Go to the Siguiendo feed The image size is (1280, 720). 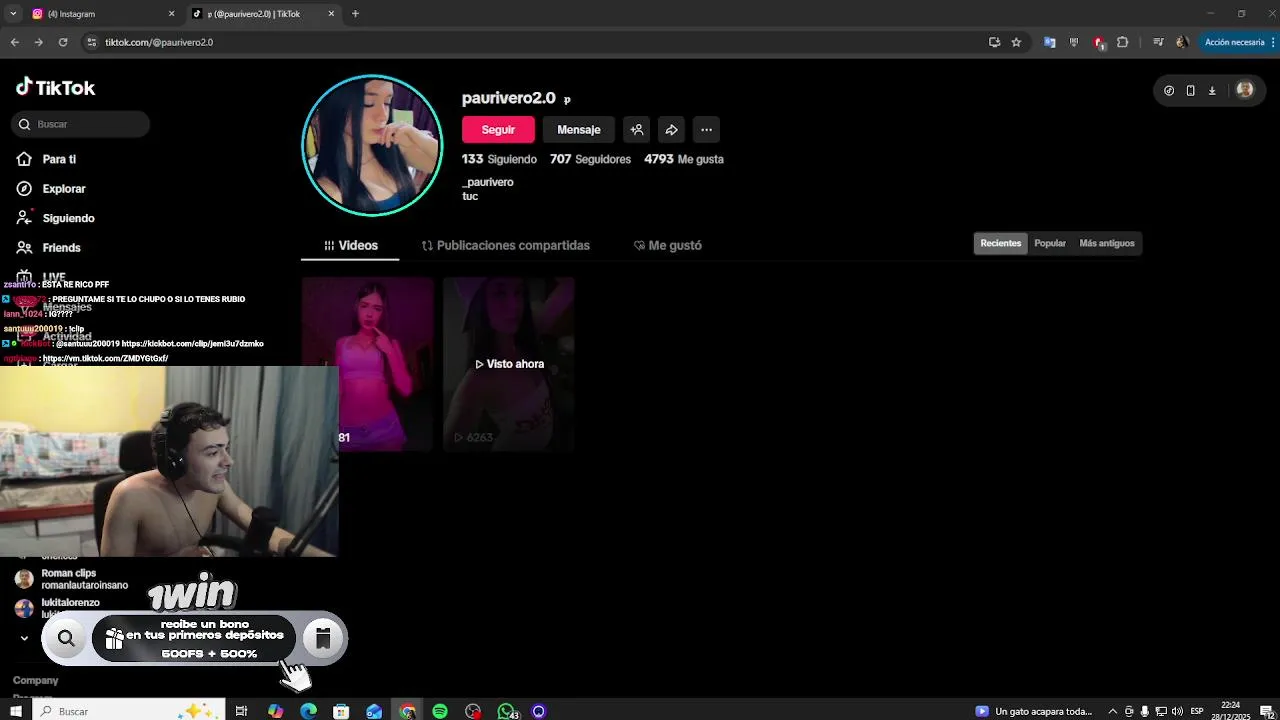(x=68, y=218)
